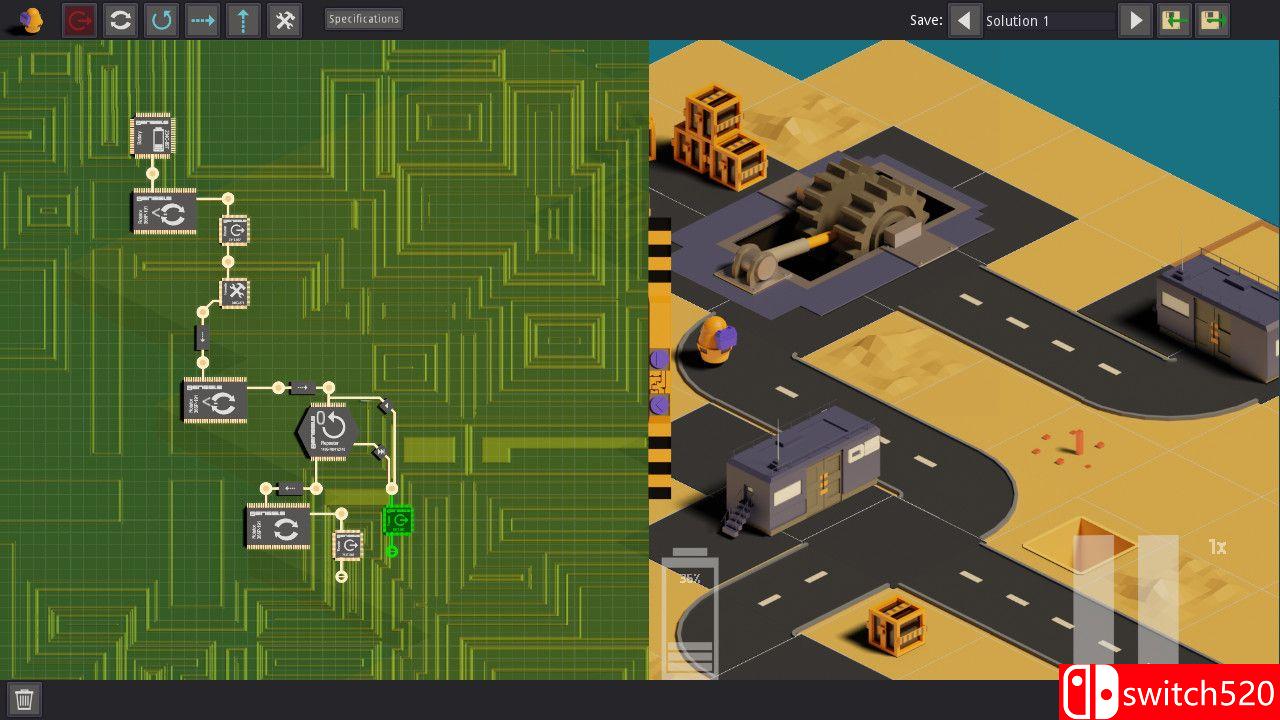Save solution with green right-arrow floppy

coord(1213,20)
